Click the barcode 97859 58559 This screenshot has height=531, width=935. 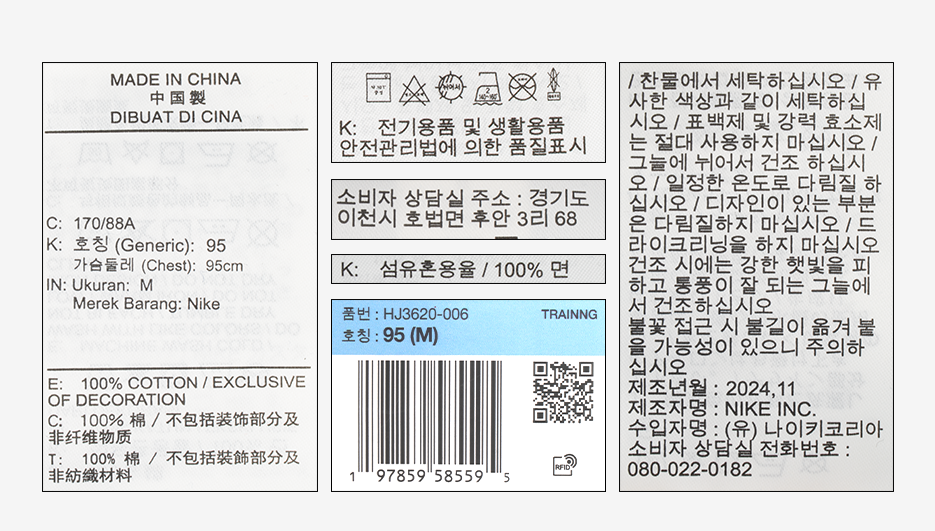[x=430, y=421]
